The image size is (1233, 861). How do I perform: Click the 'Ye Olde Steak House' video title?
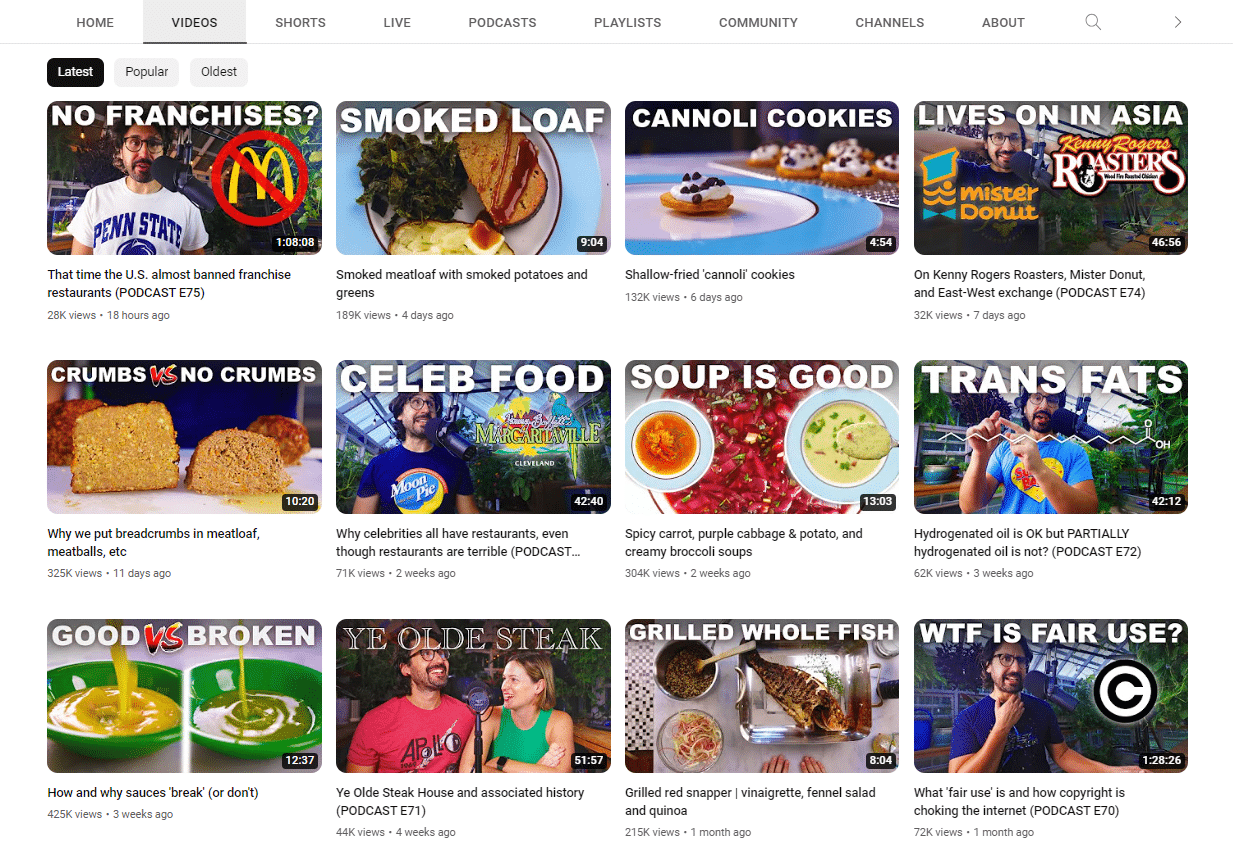(460, 801)
